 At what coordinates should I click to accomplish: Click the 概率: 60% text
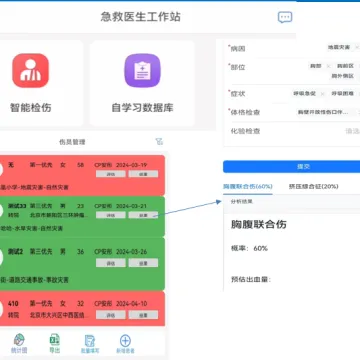click(x=249, y=248)
